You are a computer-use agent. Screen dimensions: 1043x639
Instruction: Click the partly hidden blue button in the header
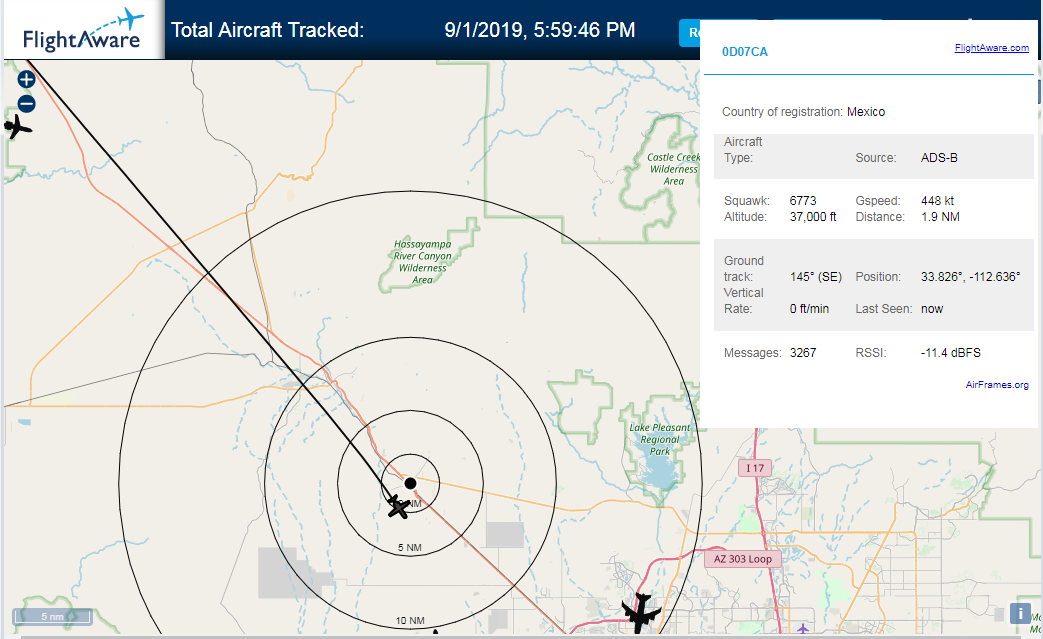[690, 33]
